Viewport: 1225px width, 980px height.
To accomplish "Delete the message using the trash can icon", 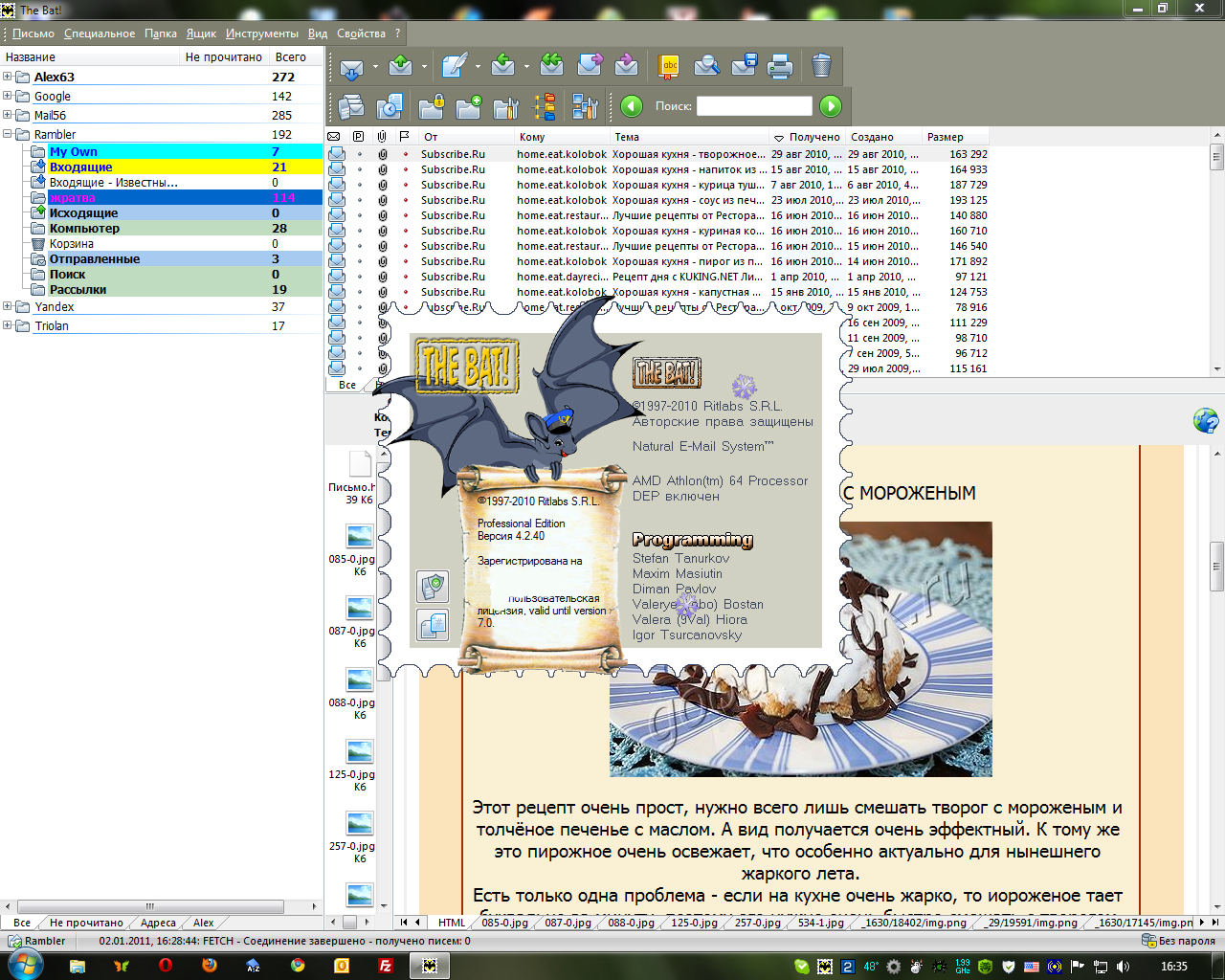I will pyautogui.click(x=821, y=66).
